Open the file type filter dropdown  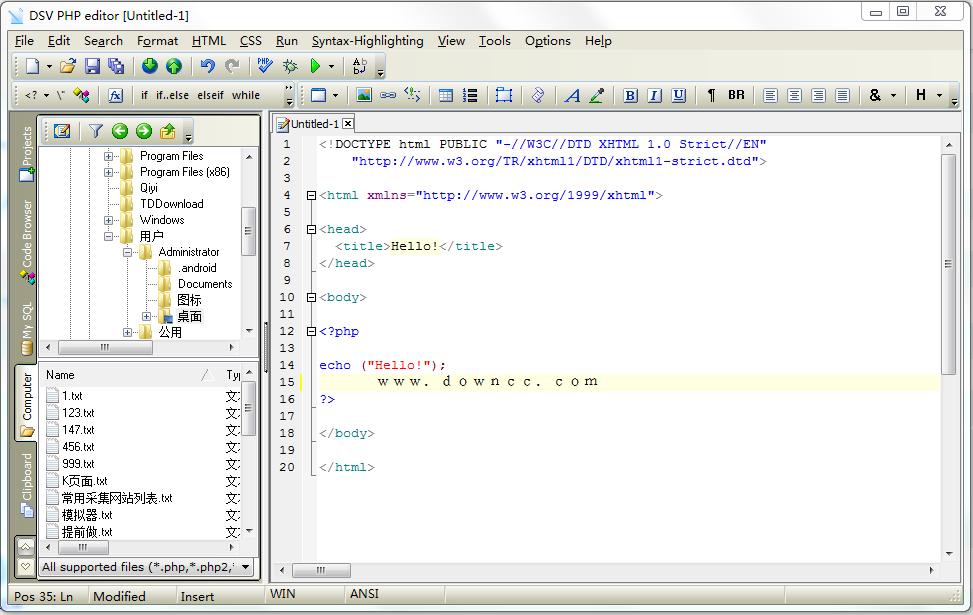[246, 567]
